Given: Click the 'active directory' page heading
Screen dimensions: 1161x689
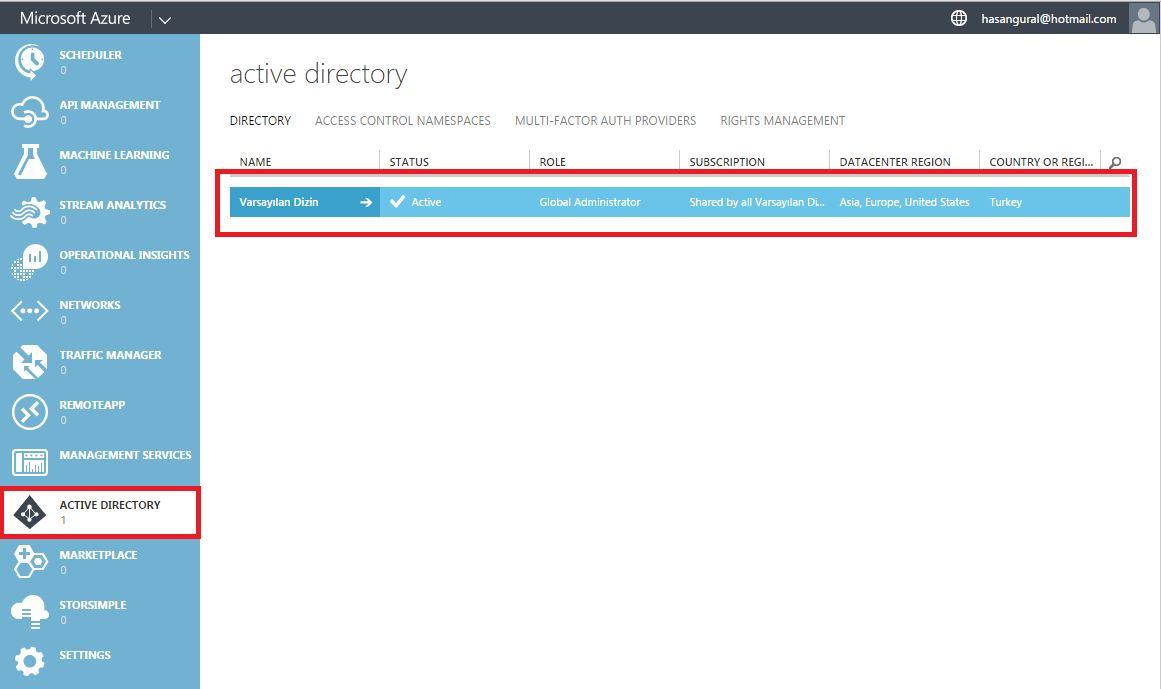Looking at the screenshot, I should (318, 75).
